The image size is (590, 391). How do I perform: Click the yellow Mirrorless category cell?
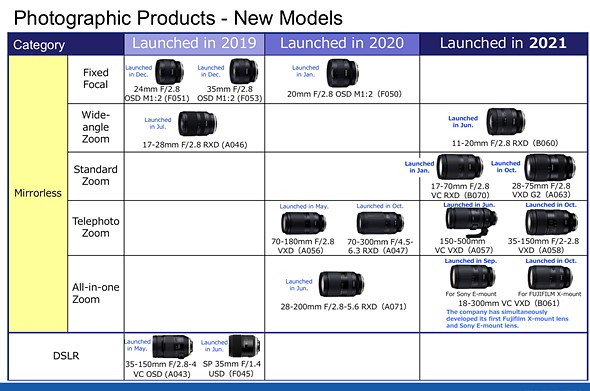[38, 194]
